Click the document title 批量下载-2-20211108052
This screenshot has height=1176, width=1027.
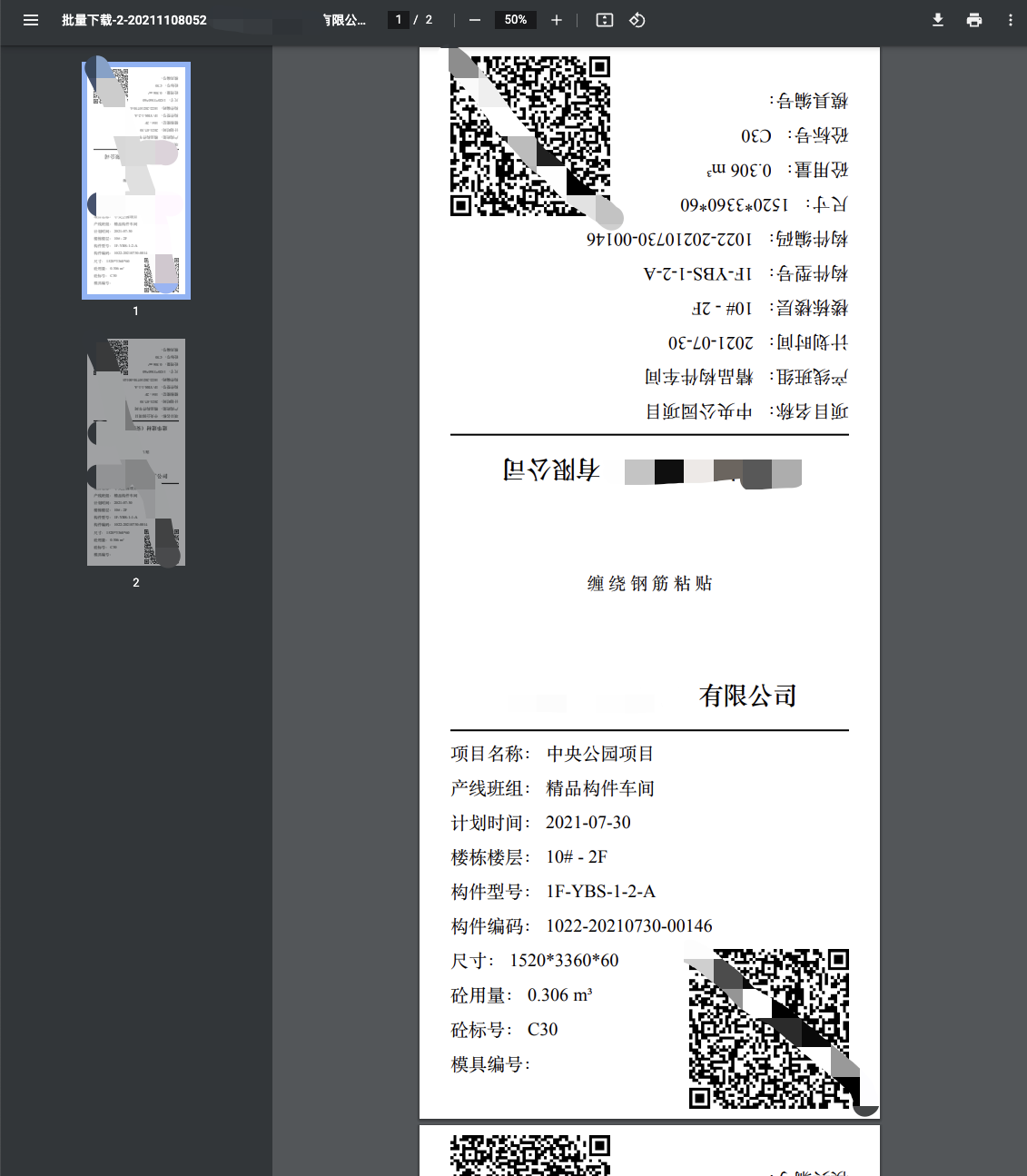pos(134,20)
